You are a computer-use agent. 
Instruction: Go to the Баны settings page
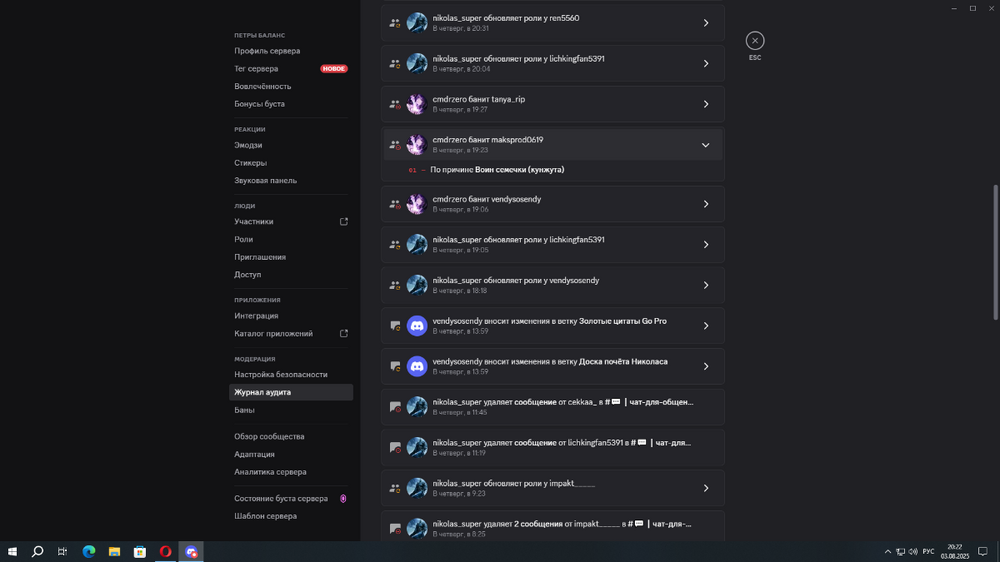[245, 410]
